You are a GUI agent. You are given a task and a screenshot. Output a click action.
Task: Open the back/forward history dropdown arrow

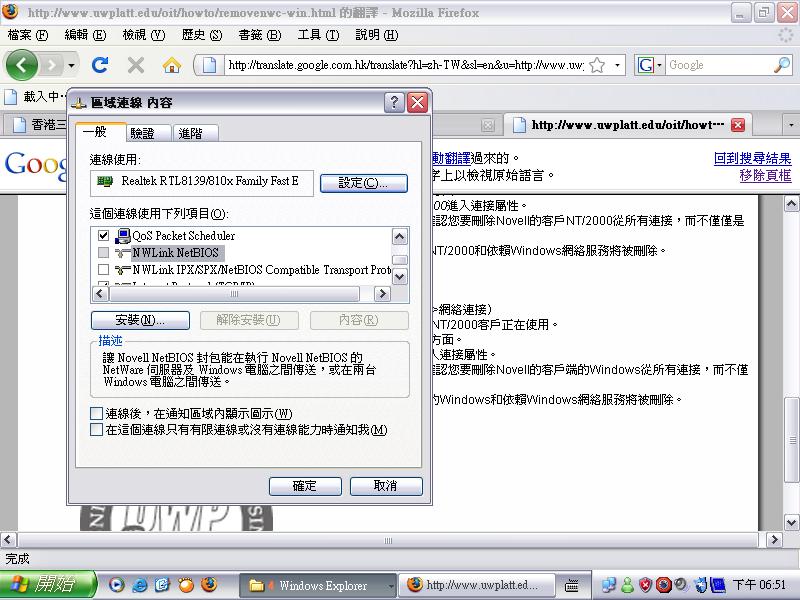[x=71, y=65]
